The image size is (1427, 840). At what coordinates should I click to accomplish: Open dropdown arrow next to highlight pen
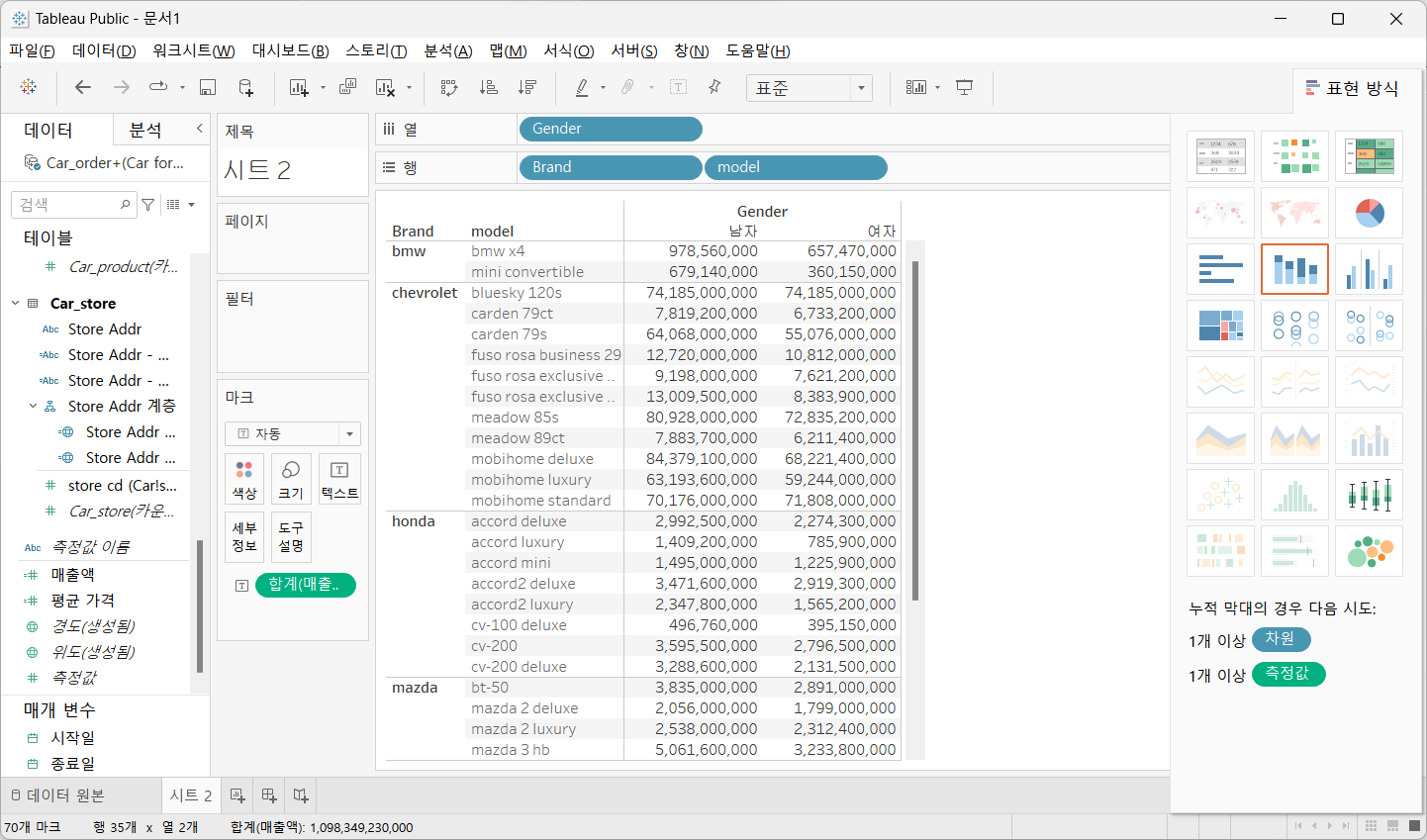coord(603,88)
